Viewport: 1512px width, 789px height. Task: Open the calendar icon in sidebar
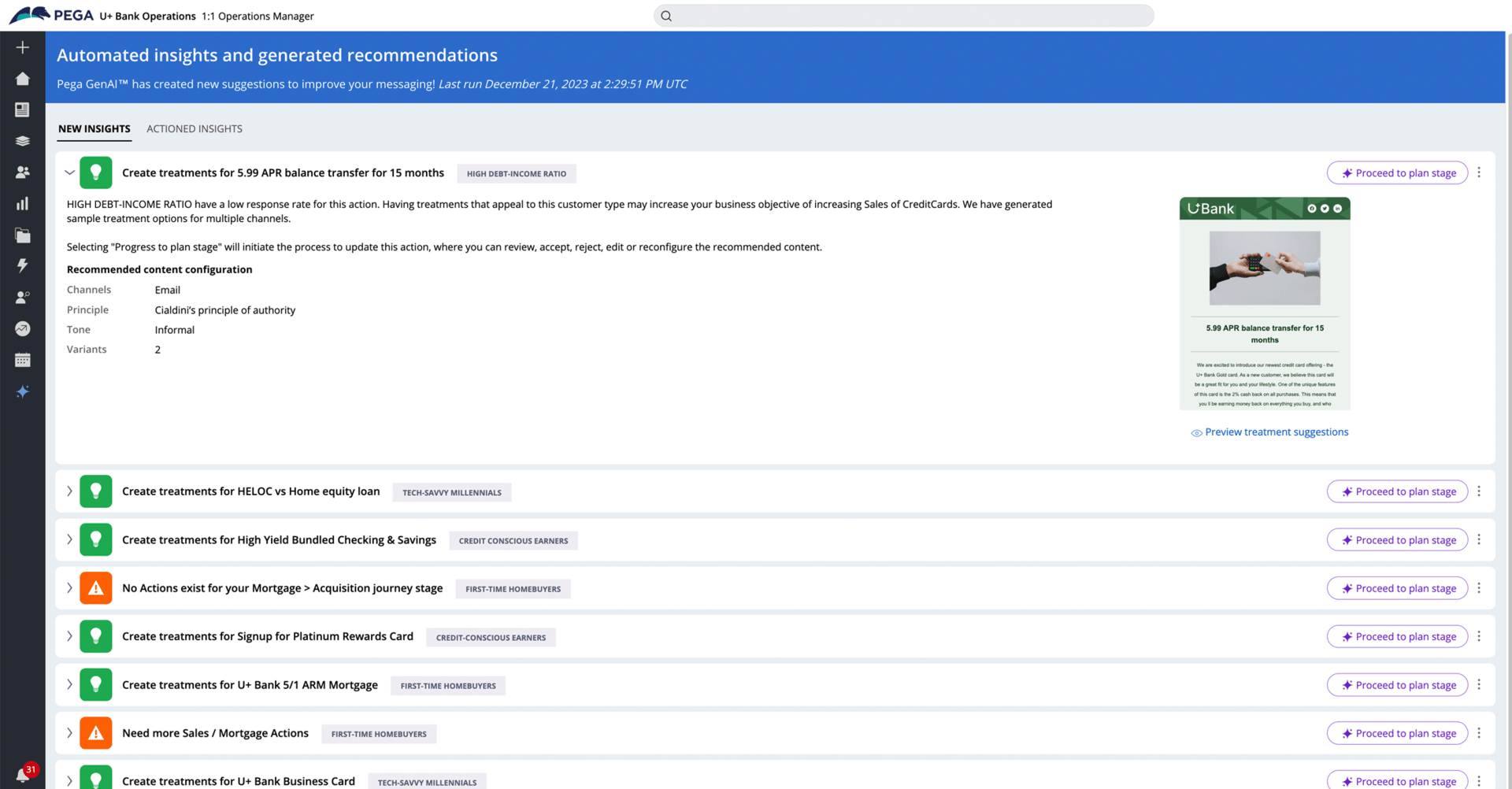pyautogui.click(x=23, y=361)
